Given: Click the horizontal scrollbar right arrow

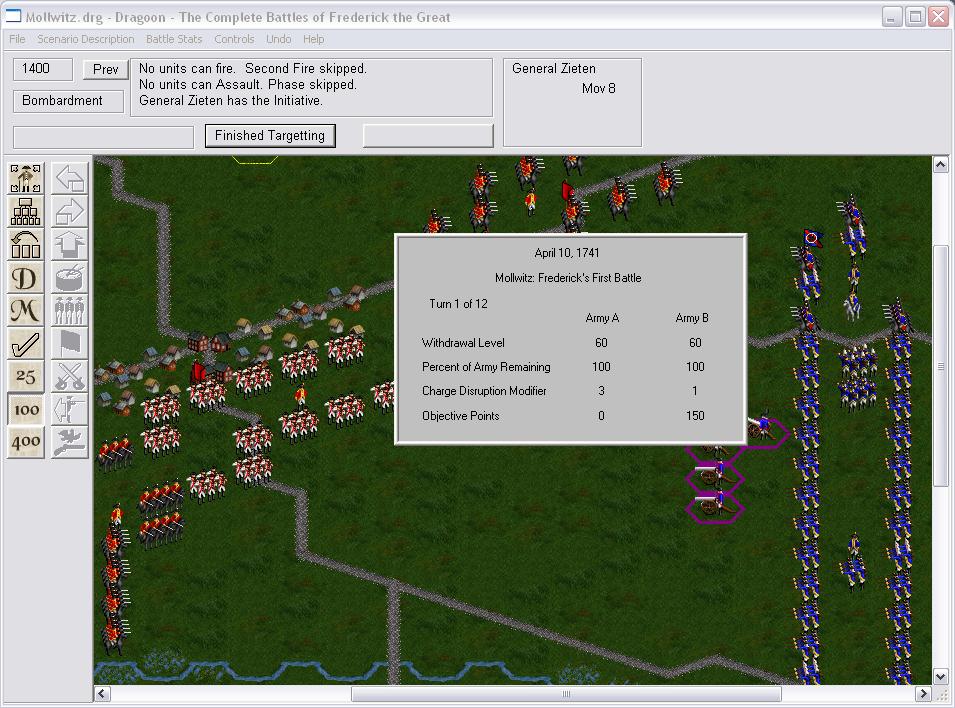Looking at the screenshot, I should (x=923, y=694).
